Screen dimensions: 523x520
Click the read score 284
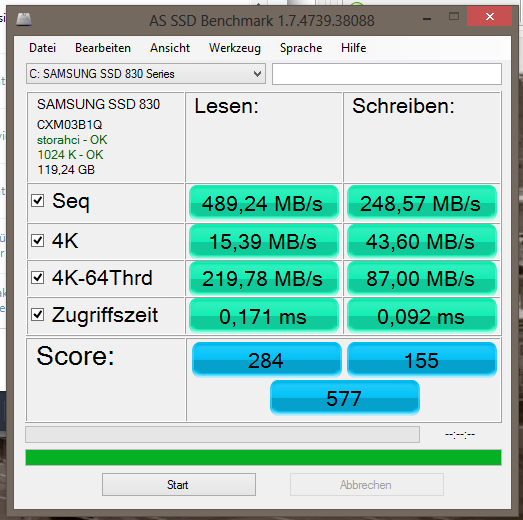click(x=267, y=360)
